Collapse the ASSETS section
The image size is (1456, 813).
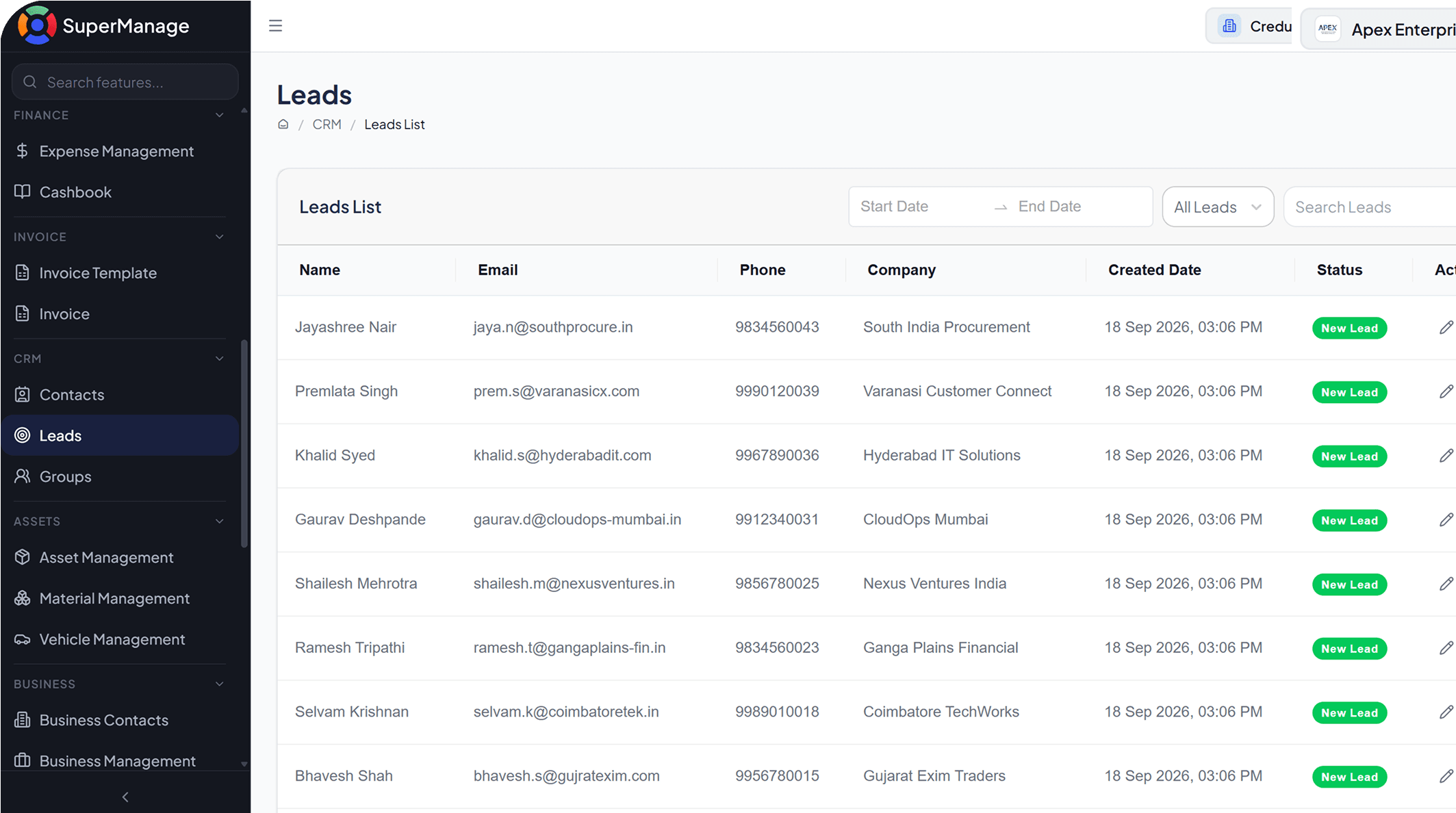coord(220,521)
